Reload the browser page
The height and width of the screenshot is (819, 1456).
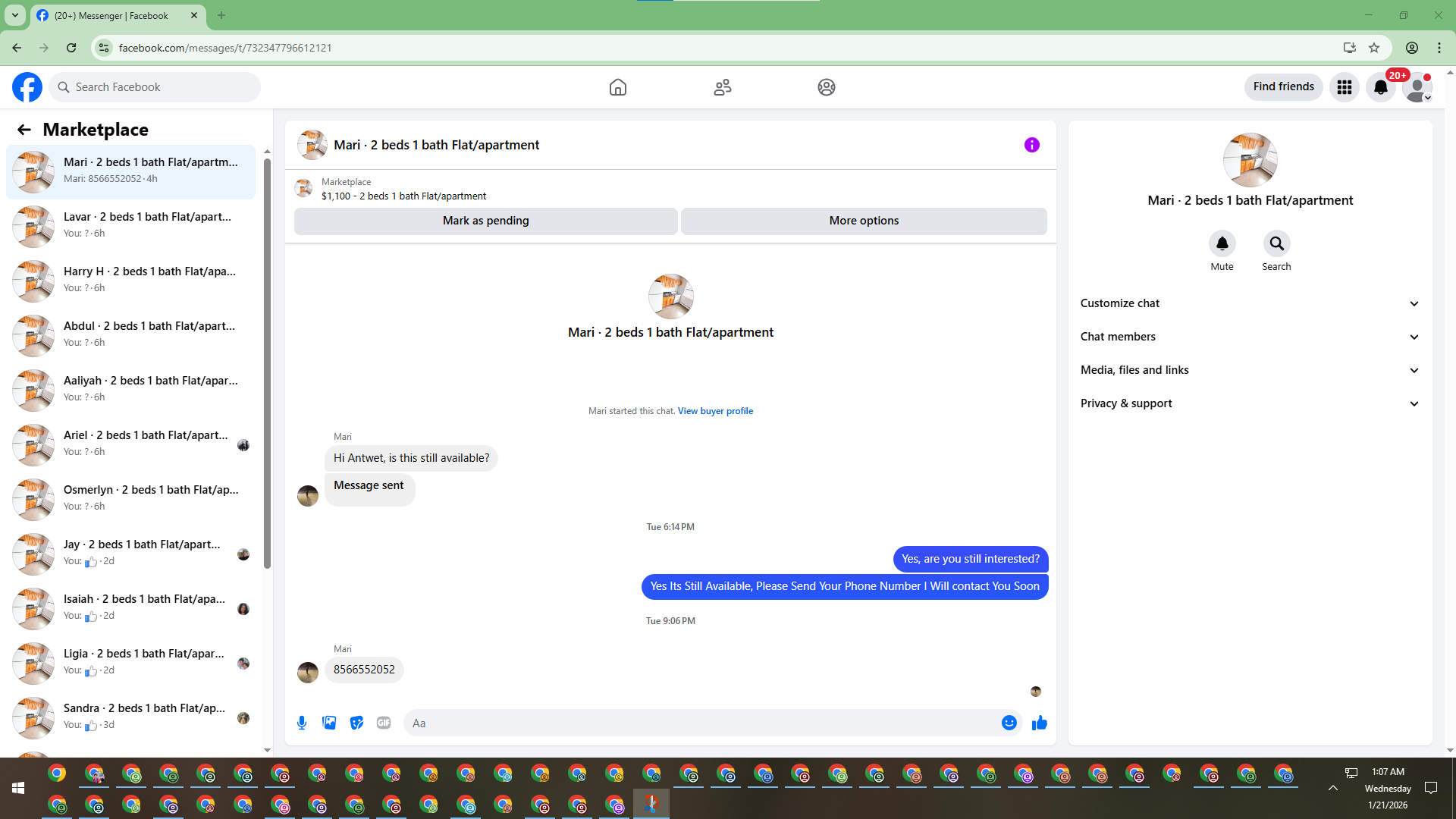[71, 48]
